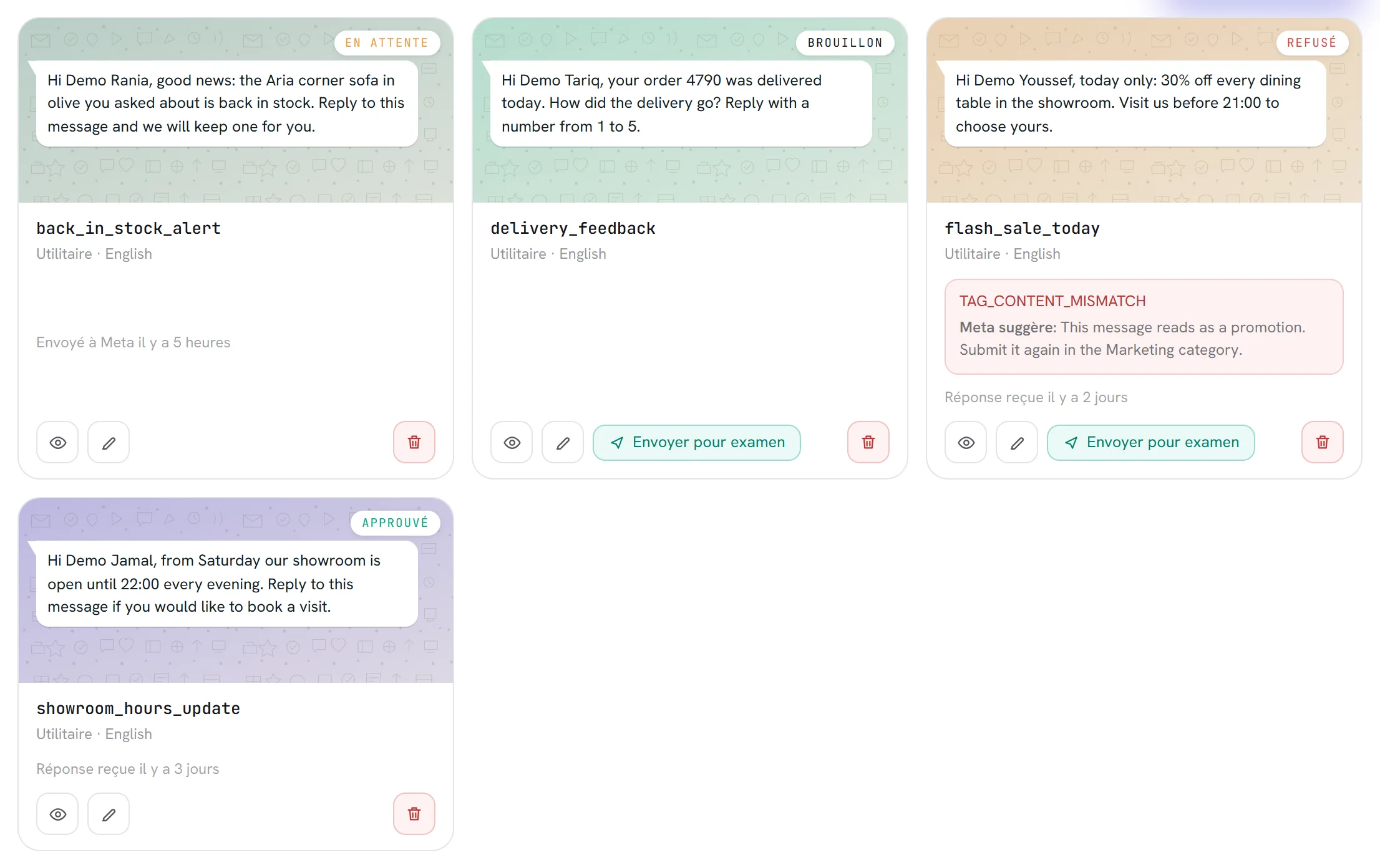
Task: Edit the flash_sale_today template with pencil icon
Action: point(1017,442)
